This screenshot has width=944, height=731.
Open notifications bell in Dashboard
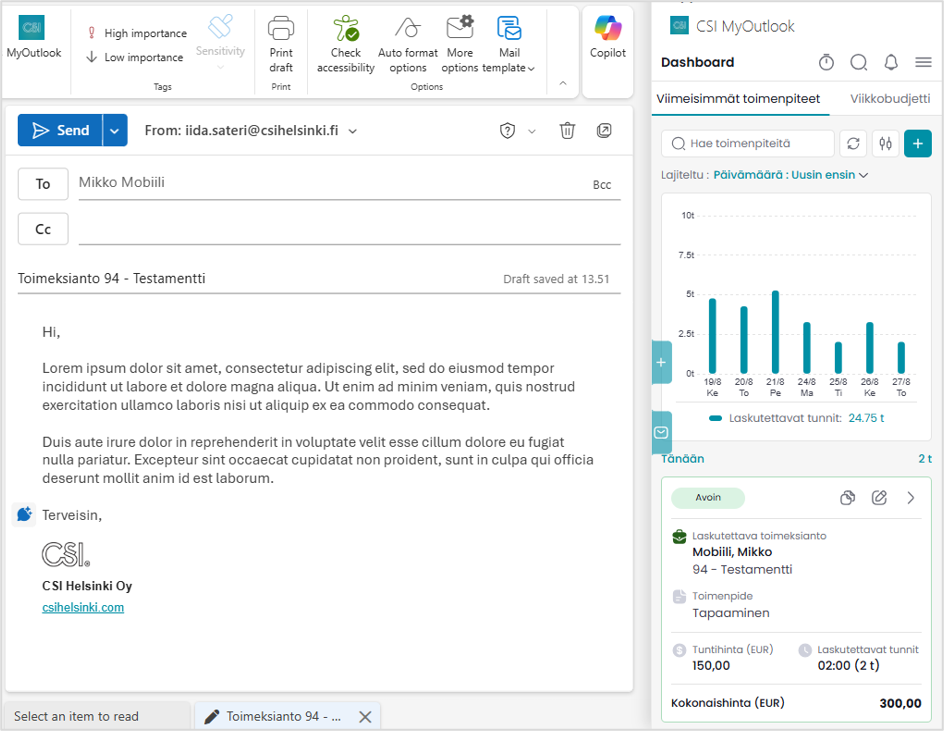(x=891, y=62)
